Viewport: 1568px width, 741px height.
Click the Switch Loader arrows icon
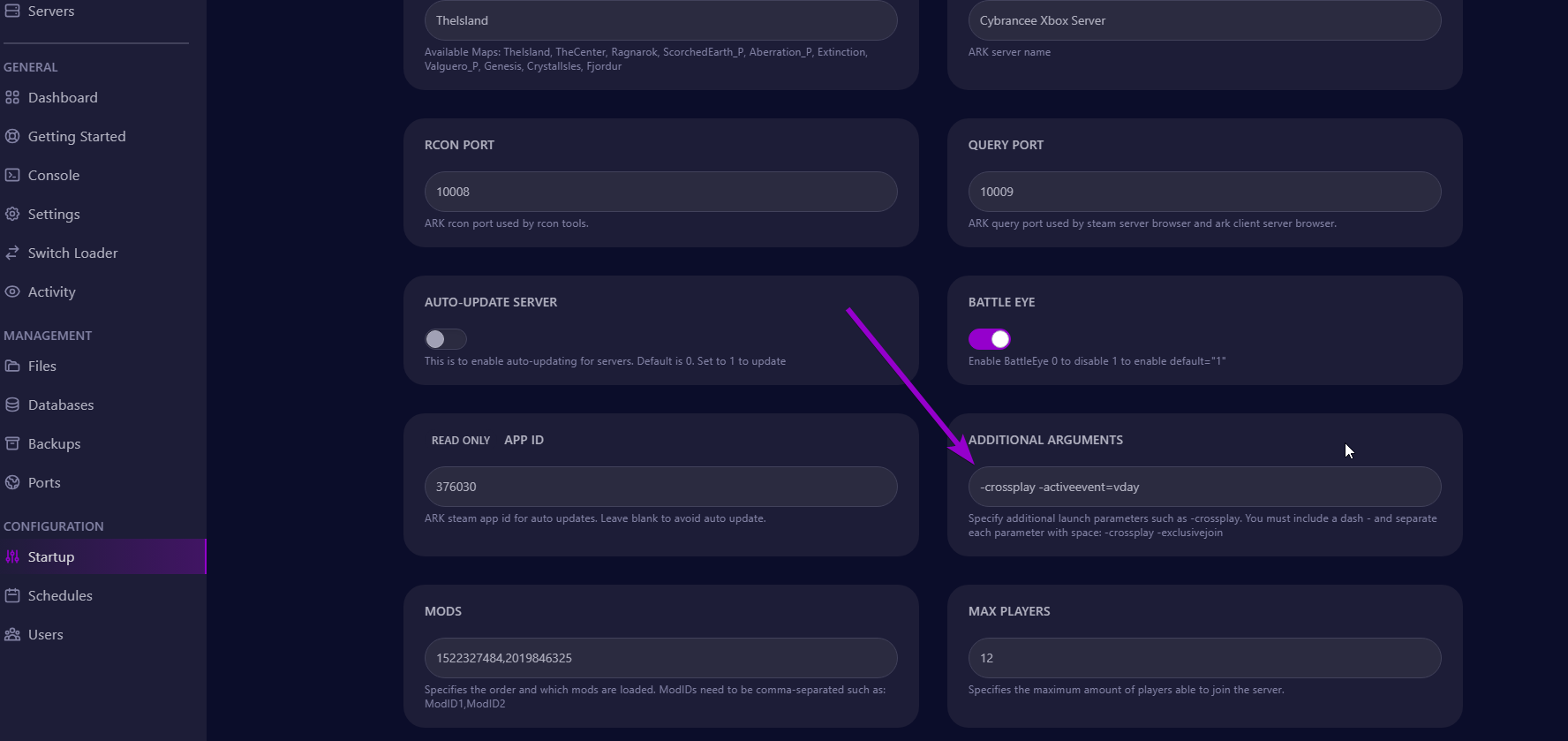pyautogui.click(x=12, y=253)
